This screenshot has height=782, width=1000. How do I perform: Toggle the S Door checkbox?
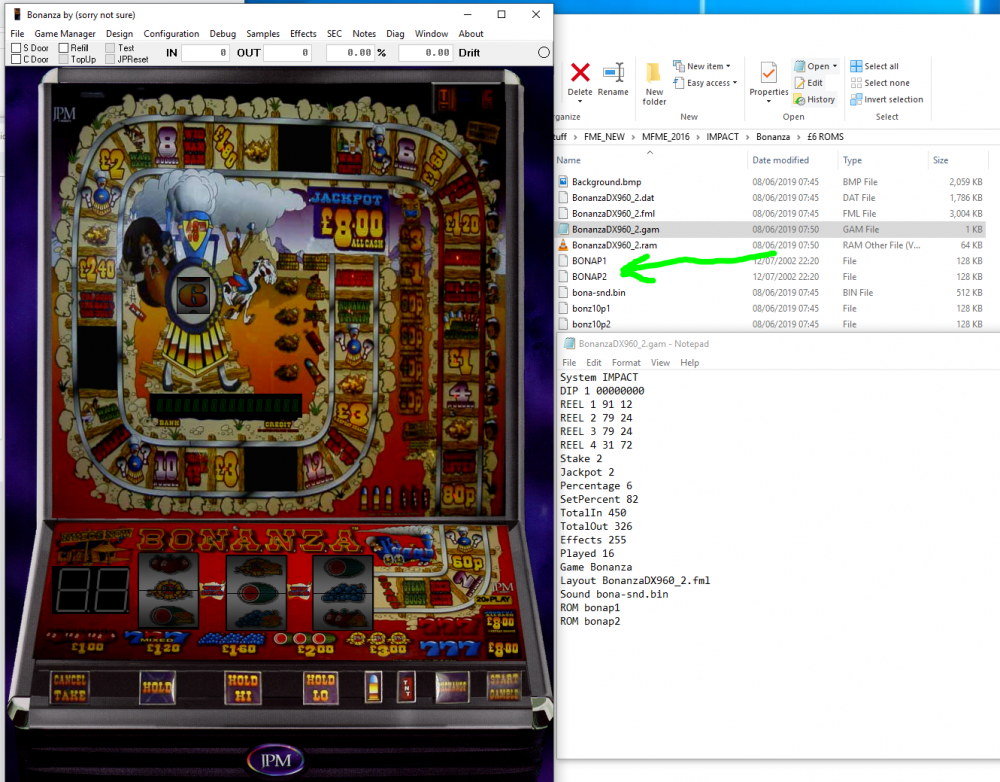click(17, 48)
